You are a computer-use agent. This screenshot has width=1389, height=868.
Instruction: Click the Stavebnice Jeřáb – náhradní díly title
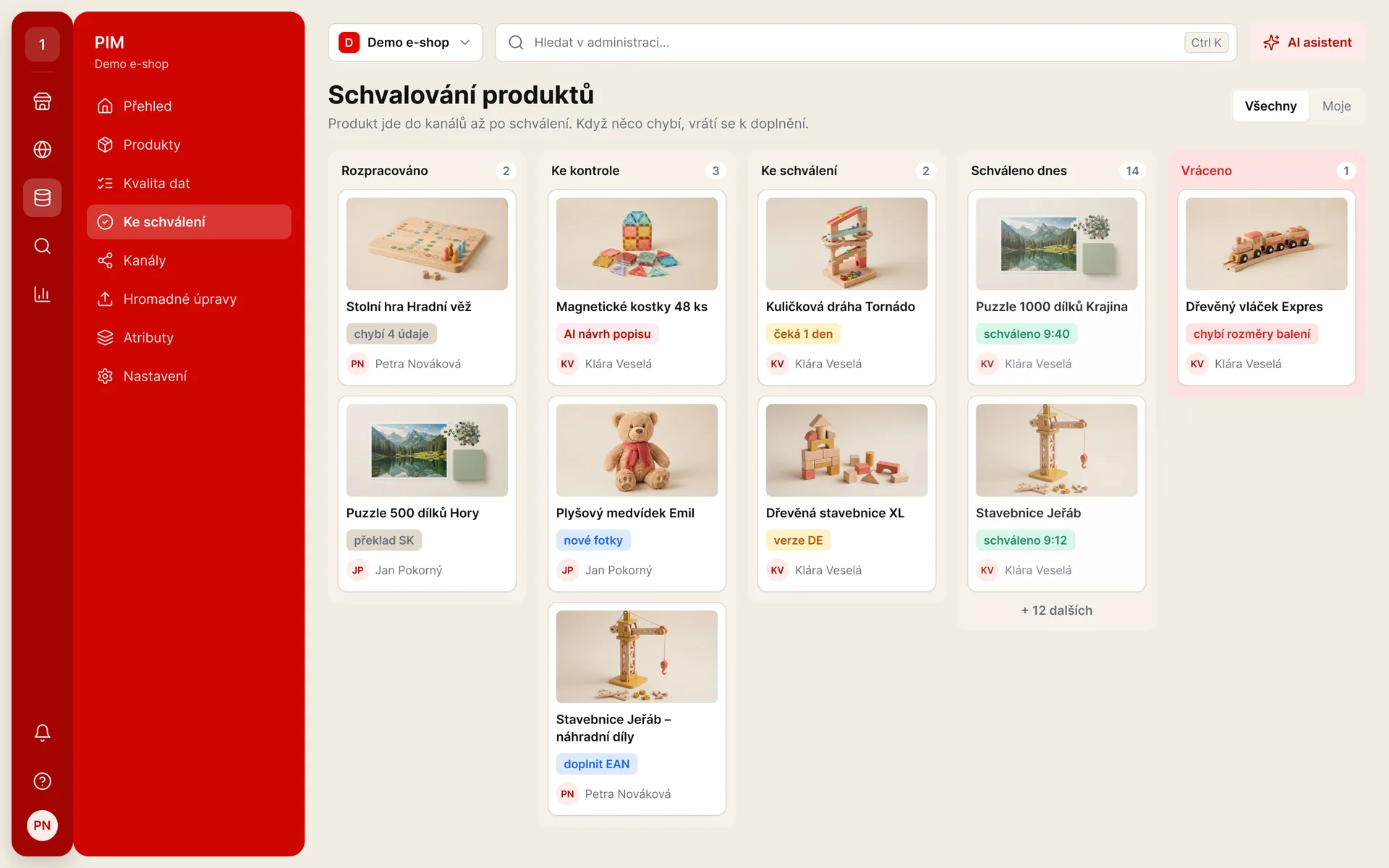(x=613, y=728)
